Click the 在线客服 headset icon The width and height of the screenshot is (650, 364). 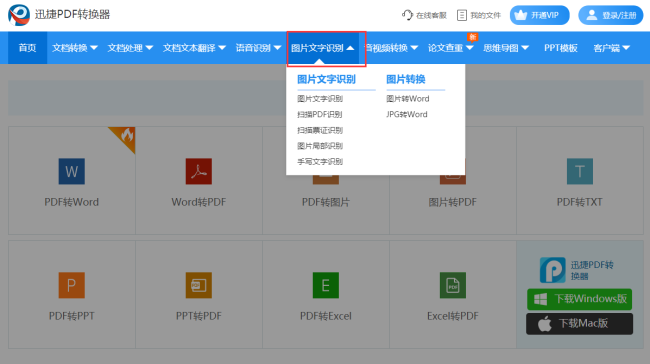[x=407, y=15]
